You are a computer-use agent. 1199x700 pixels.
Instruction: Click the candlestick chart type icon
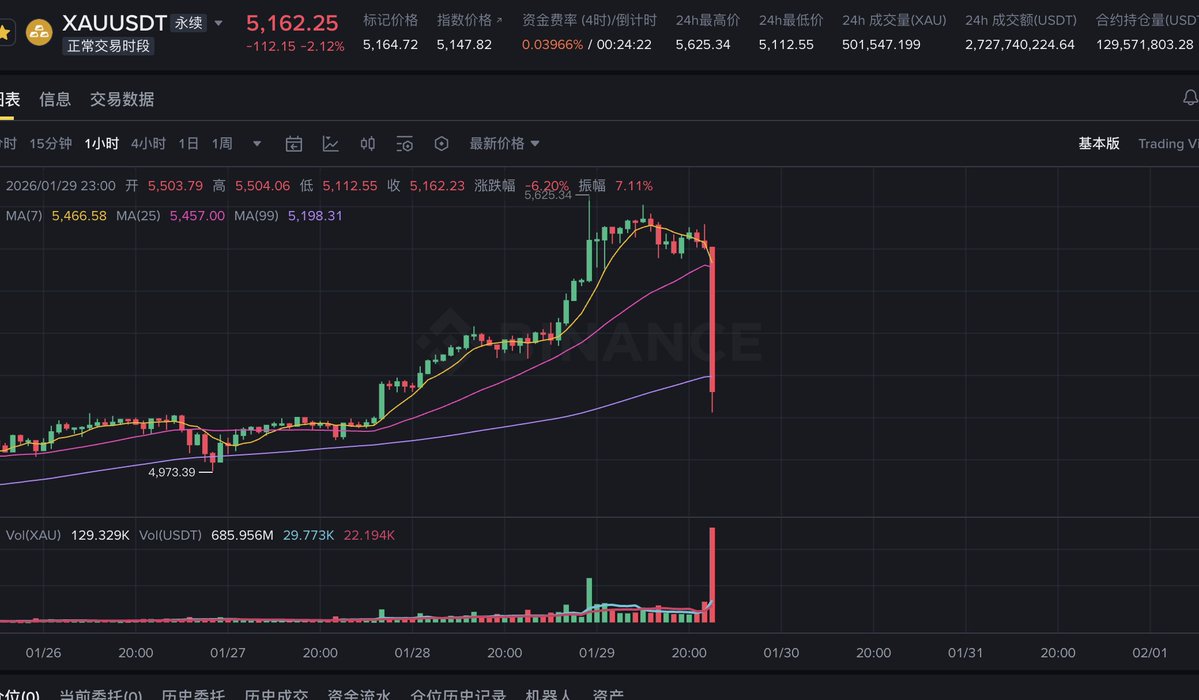[368, 144]
